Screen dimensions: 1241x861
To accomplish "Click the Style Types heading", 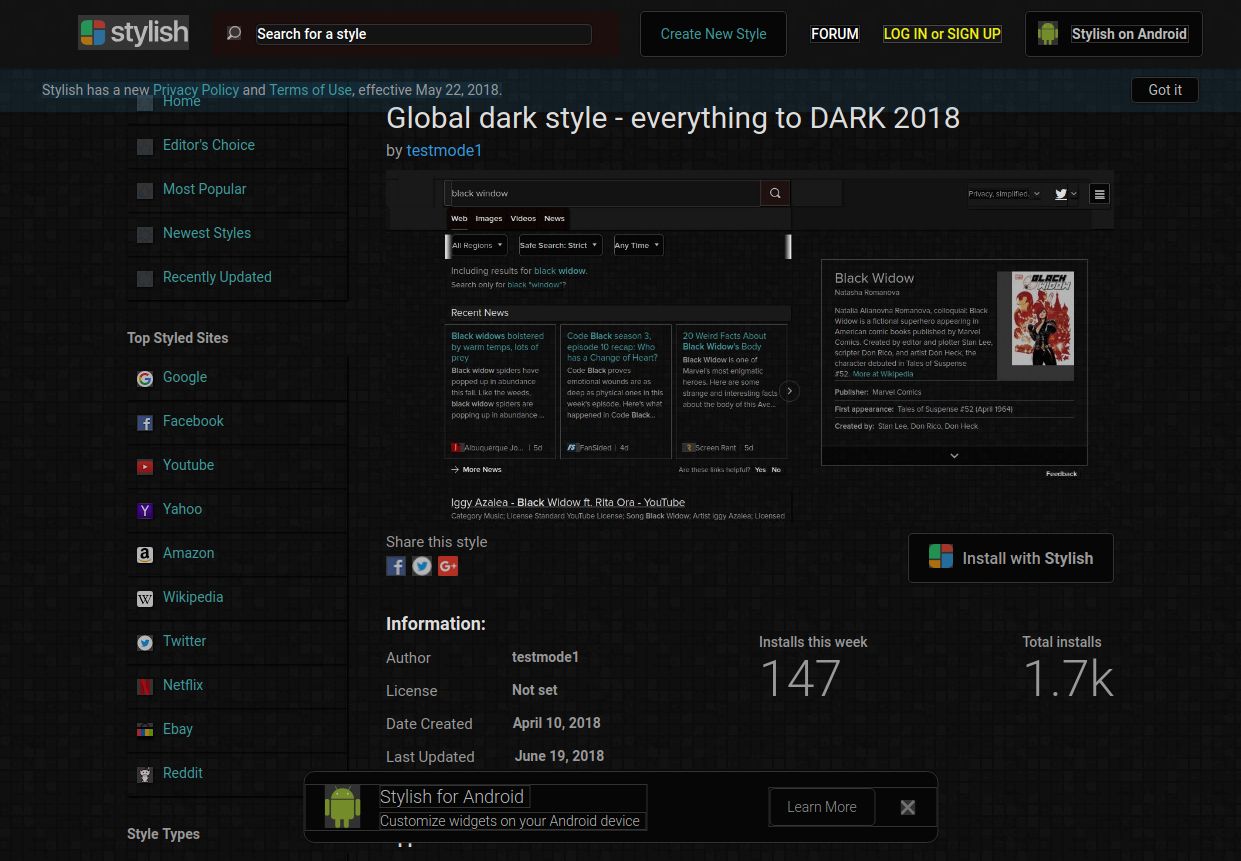I will pyautogui.click(x=163, y=834).
